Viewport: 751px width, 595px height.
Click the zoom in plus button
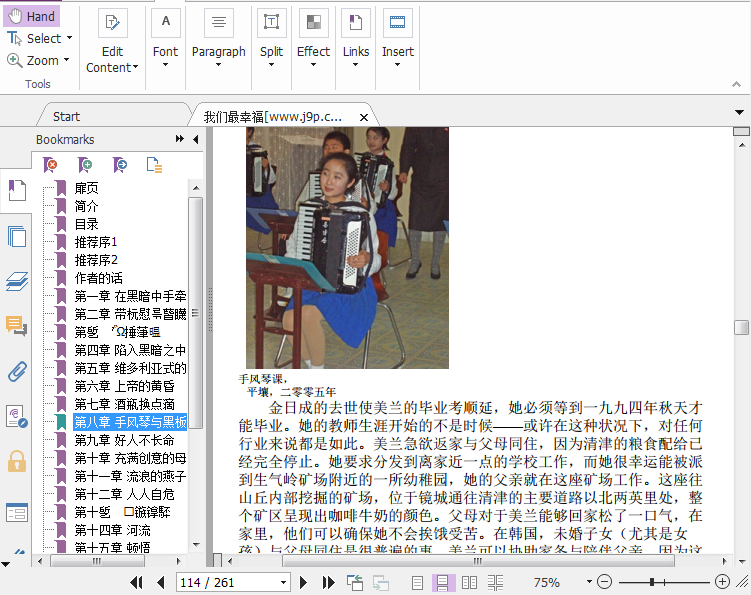[723, 582]
